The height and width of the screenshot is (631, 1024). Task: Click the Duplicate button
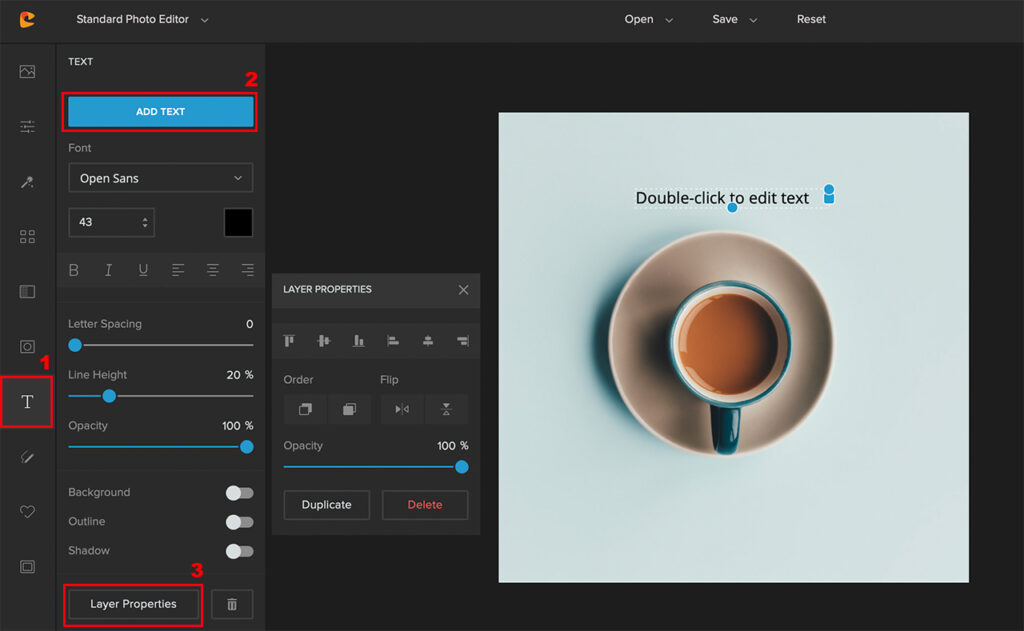[x=327, y=505]
